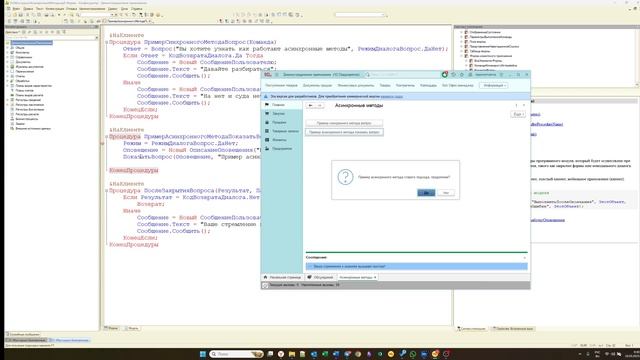The width and height of the screenshot is (640, 360).
Task: Collapse the ПослеЗакрытияВопроса procedure fold marker
Action: [107, 191]
